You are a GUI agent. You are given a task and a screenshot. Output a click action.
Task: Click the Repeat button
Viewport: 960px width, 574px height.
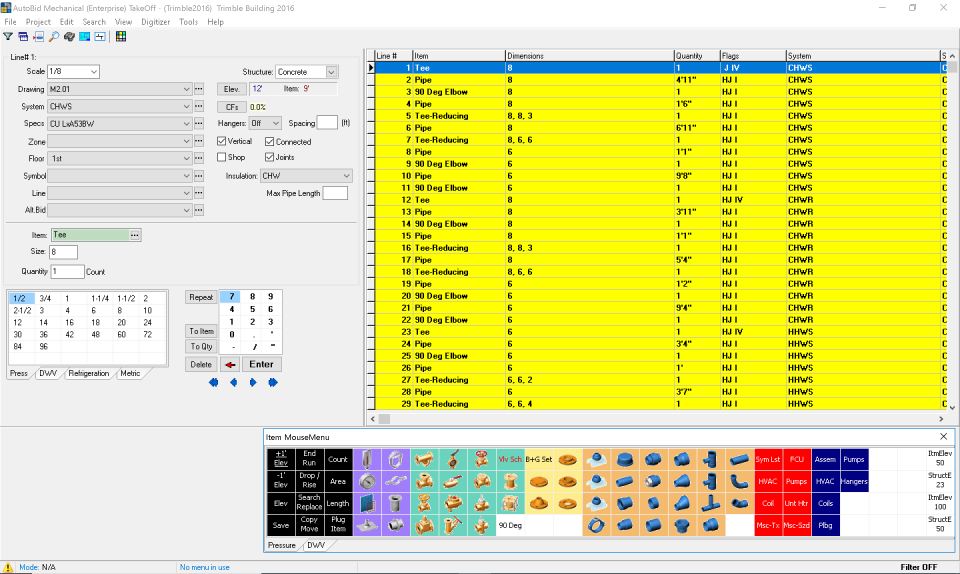[x=201, y=297]
